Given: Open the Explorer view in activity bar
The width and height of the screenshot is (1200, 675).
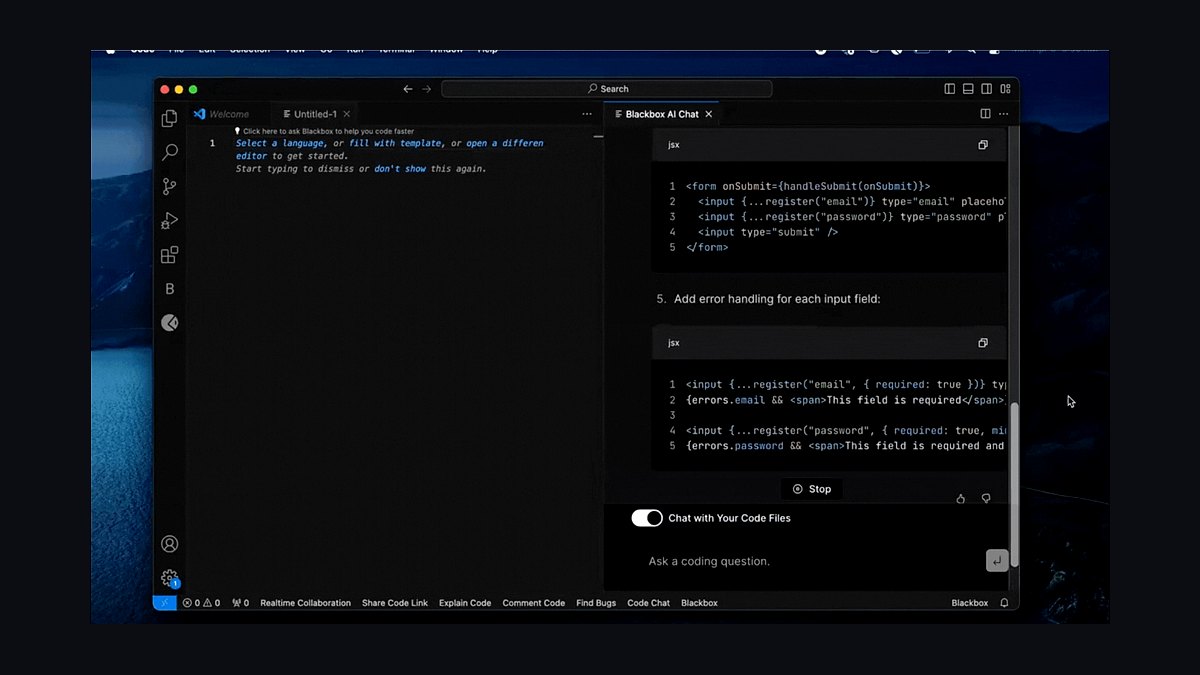Looking at the screenshot, I should click(170, 118).
